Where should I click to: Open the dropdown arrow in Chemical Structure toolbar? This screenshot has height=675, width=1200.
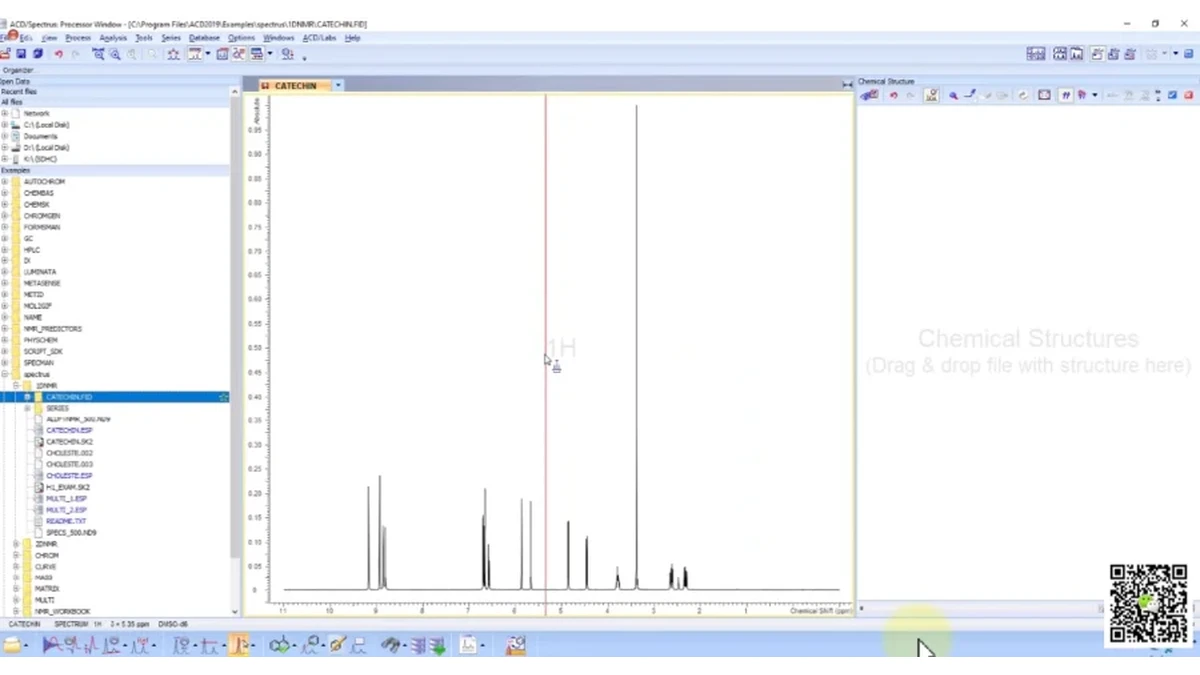coord(1095,95)
